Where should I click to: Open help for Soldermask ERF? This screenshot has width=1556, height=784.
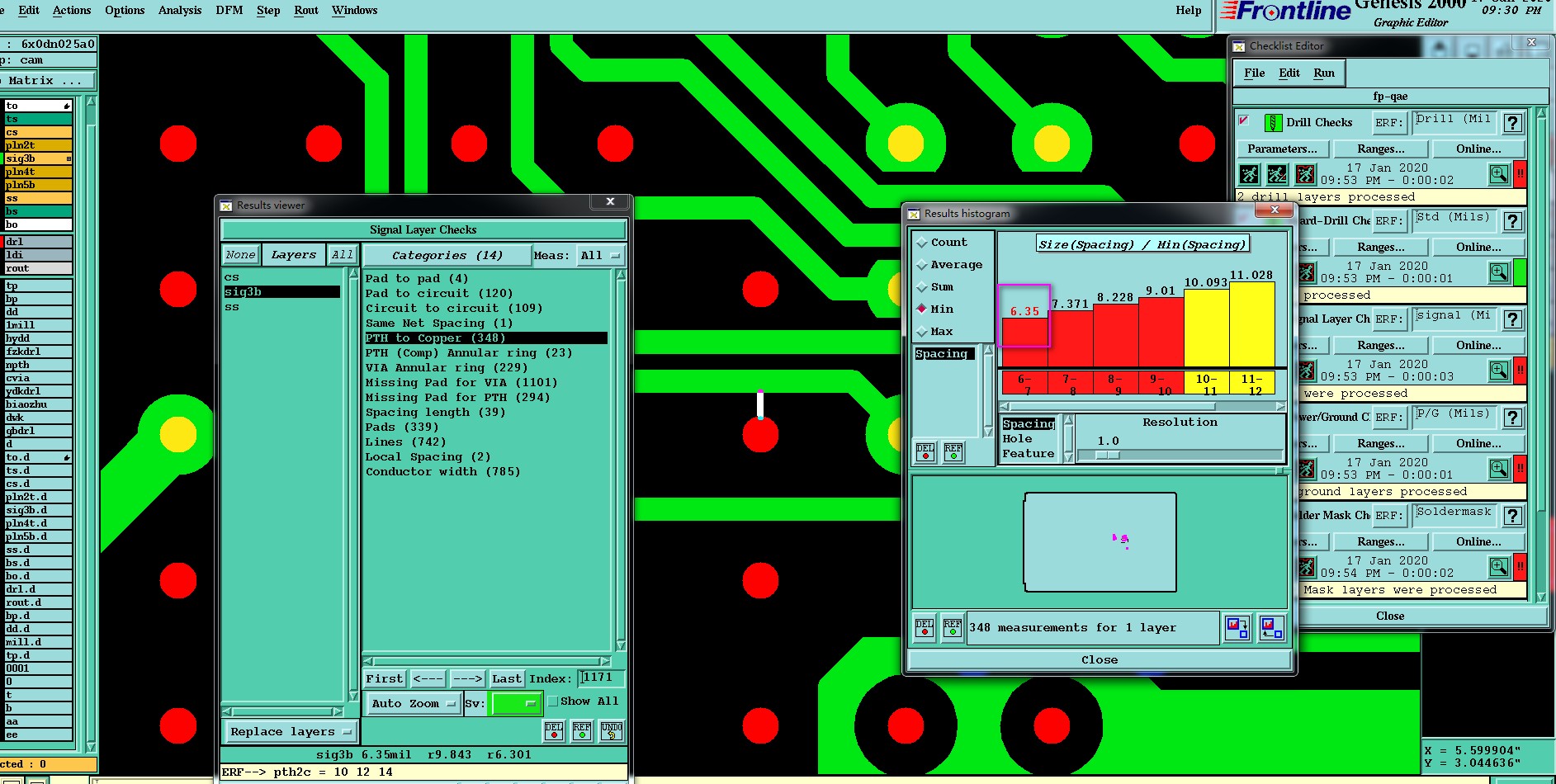click(1512, 516)
